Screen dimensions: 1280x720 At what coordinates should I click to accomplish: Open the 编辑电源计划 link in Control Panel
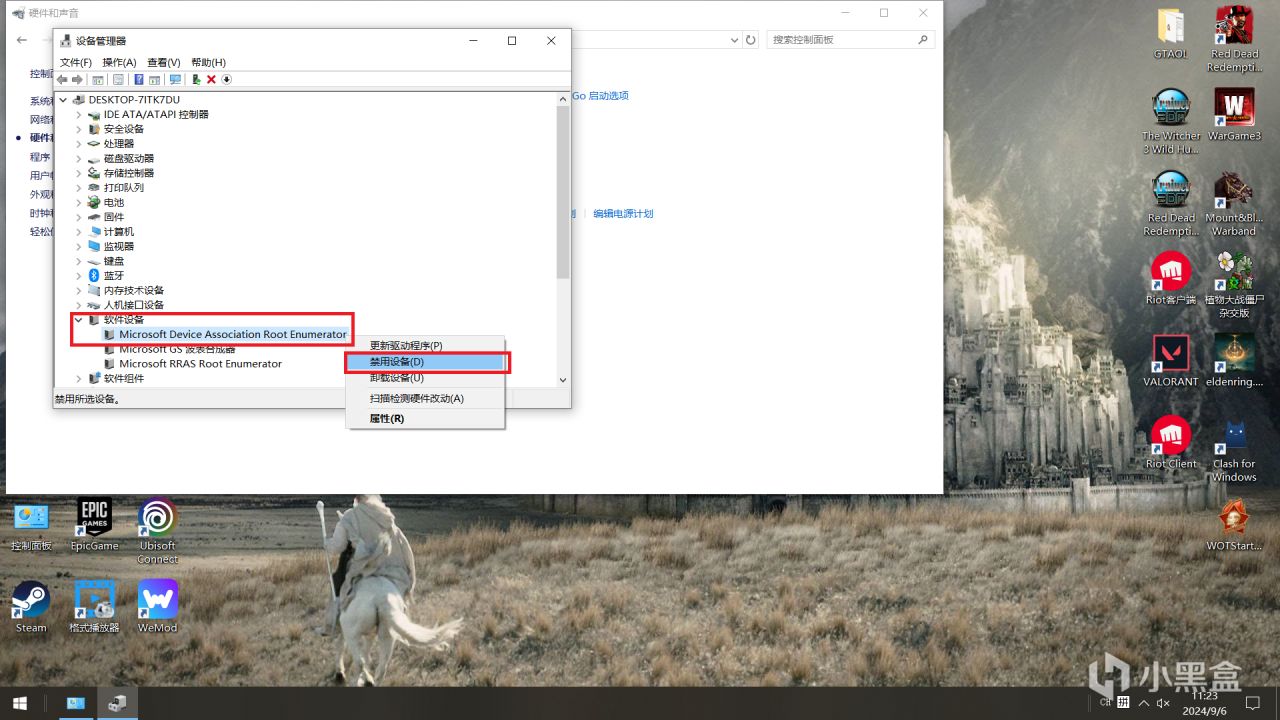coord(623,214)
